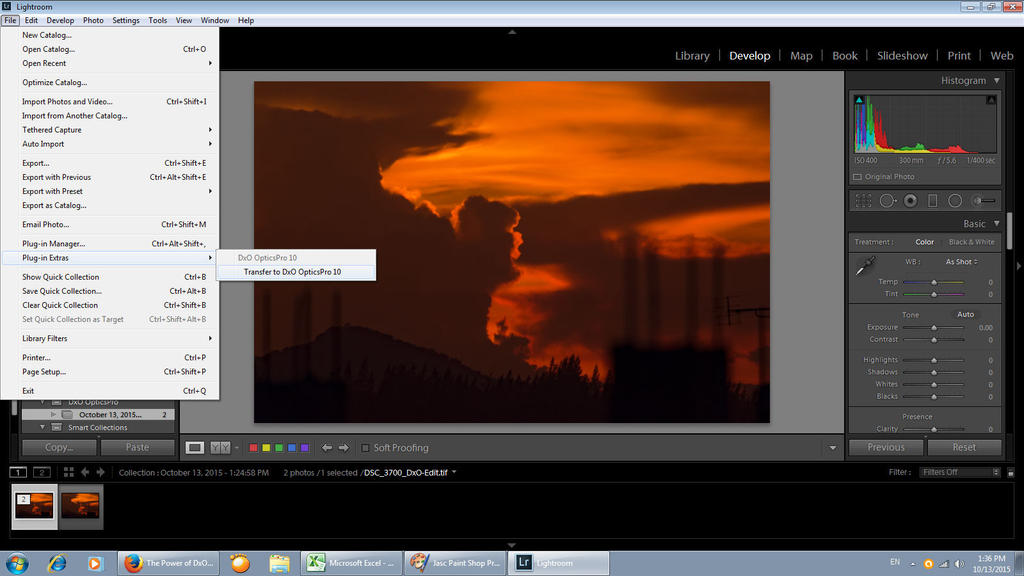The image size is (1024, 576).
Task: Click the Previous button
Action: pyautogui.click(x=886, y=447)
